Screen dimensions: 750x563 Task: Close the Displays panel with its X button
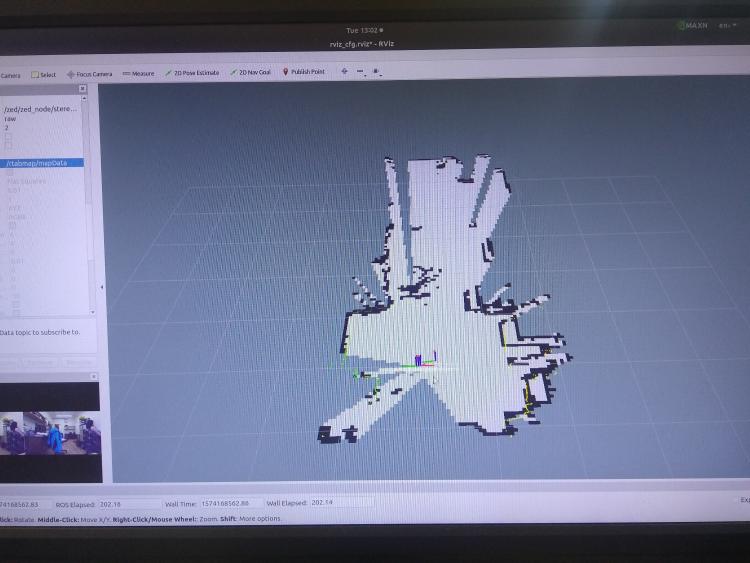(83, 89)
